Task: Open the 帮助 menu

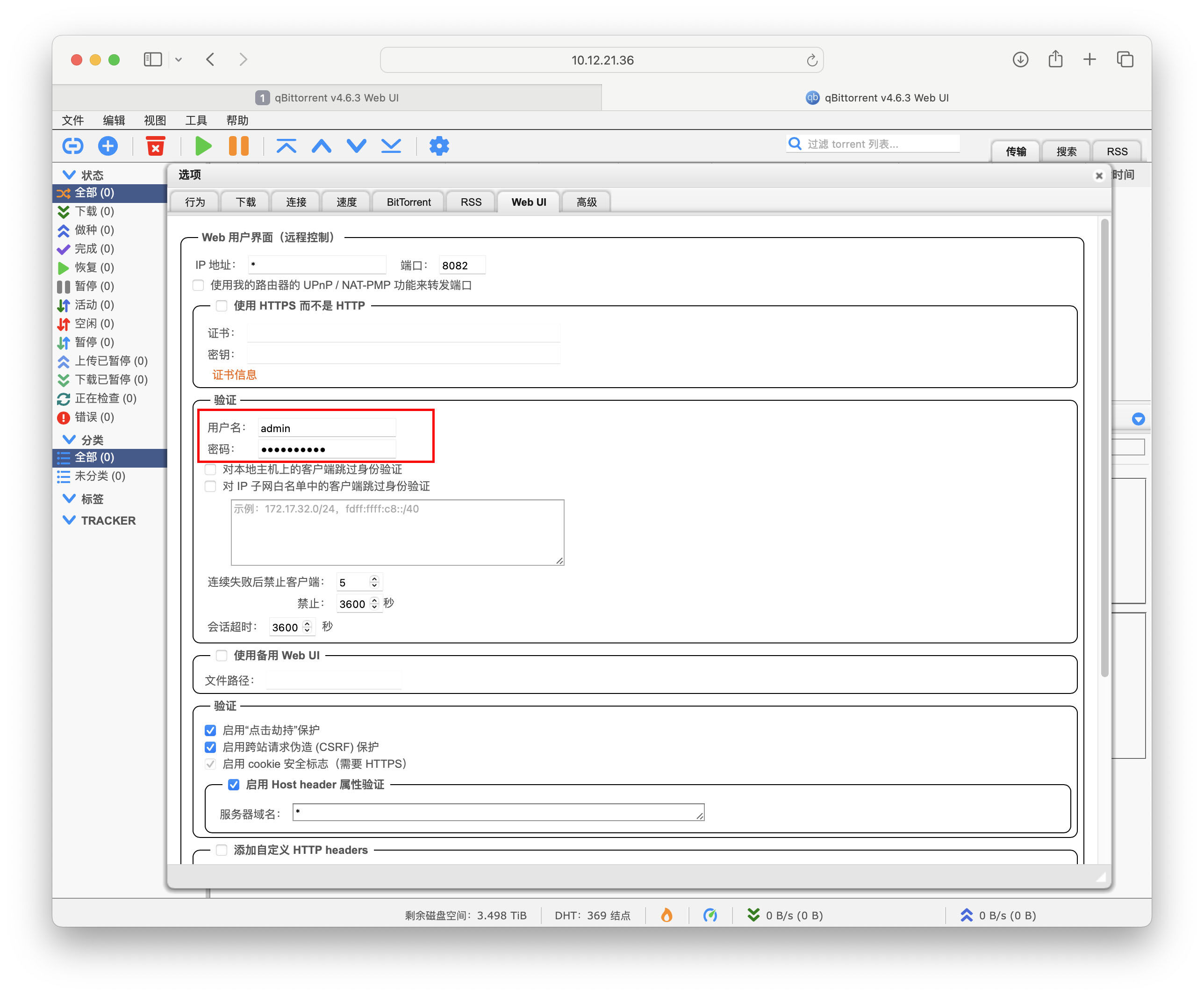Action: (x=237, y=120)
